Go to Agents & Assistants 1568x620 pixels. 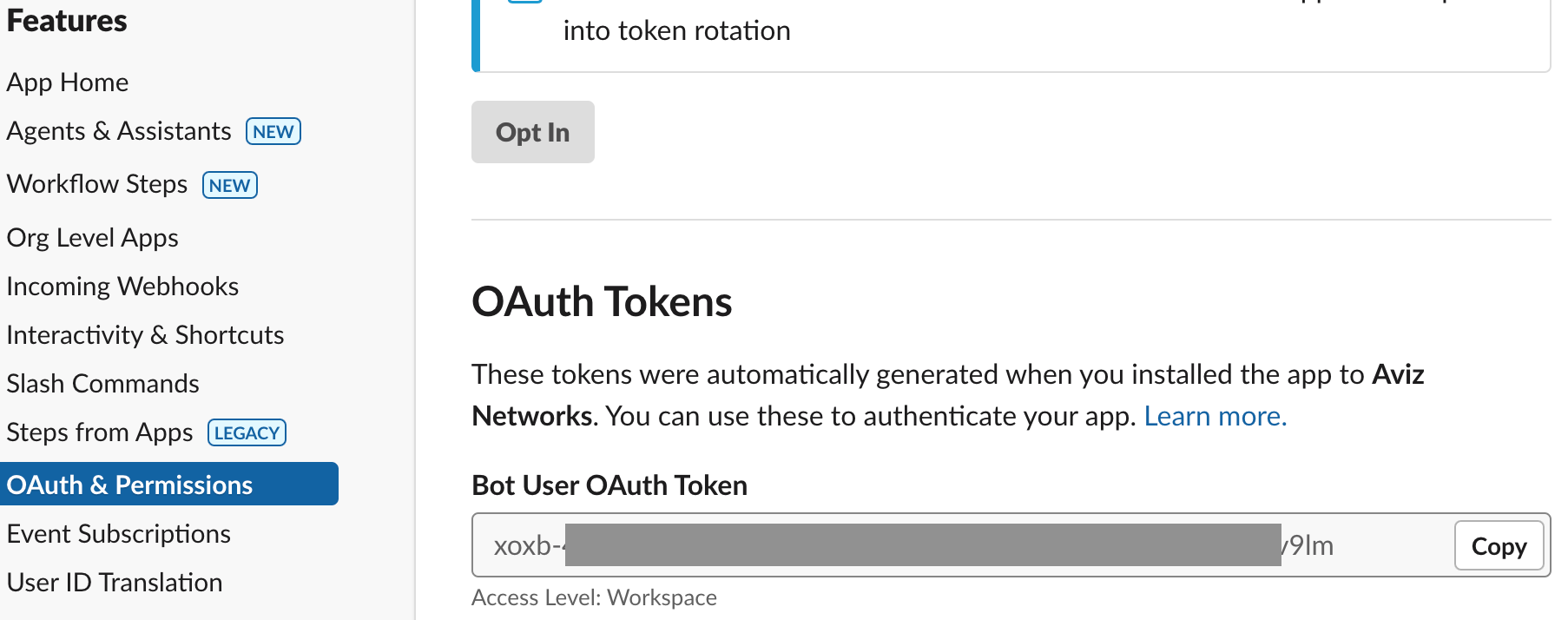click(119, 131)
